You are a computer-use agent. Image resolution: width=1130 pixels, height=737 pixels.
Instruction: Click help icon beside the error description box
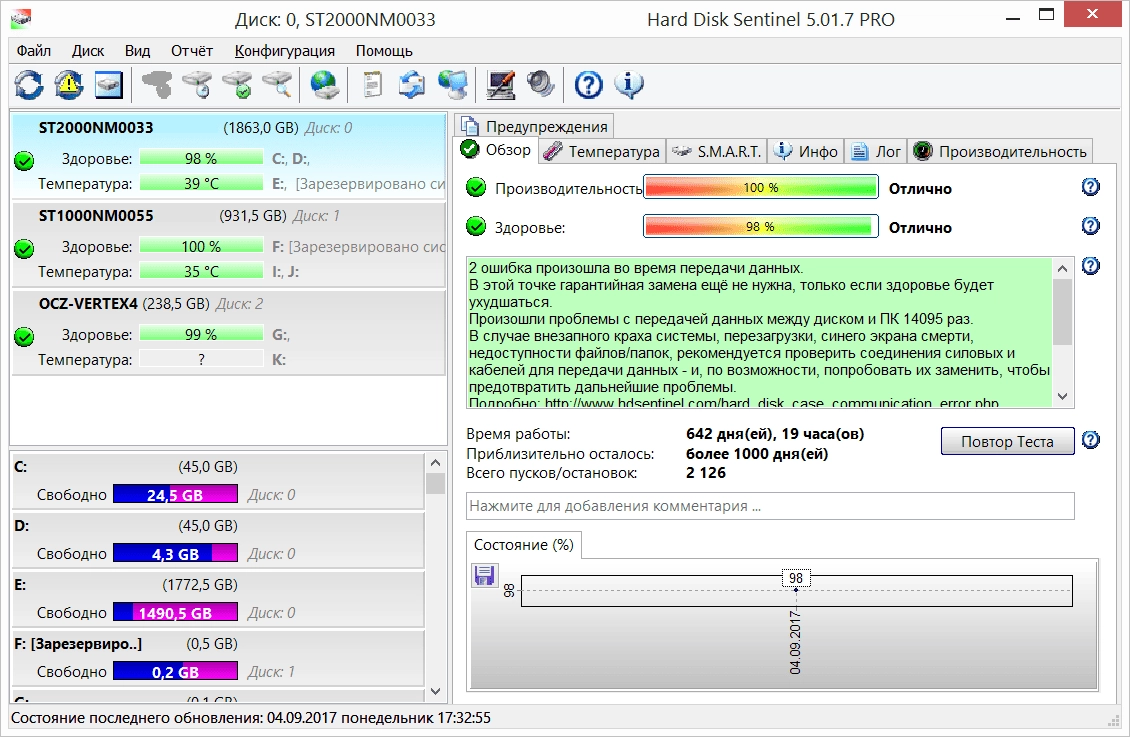pos(1091,266)
